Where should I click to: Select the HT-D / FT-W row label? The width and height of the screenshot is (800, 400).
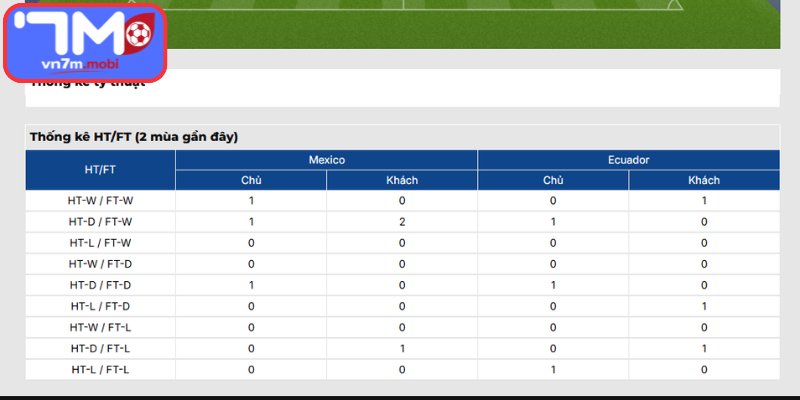pyautogui.click(x=100, y=222)
